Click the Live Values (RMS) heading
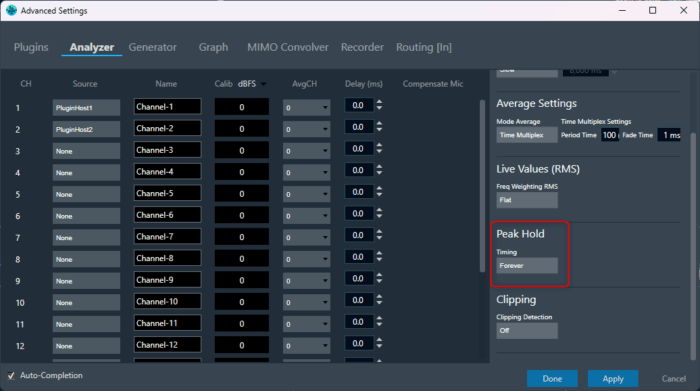700x391 pixels. [x=538, y=169]
